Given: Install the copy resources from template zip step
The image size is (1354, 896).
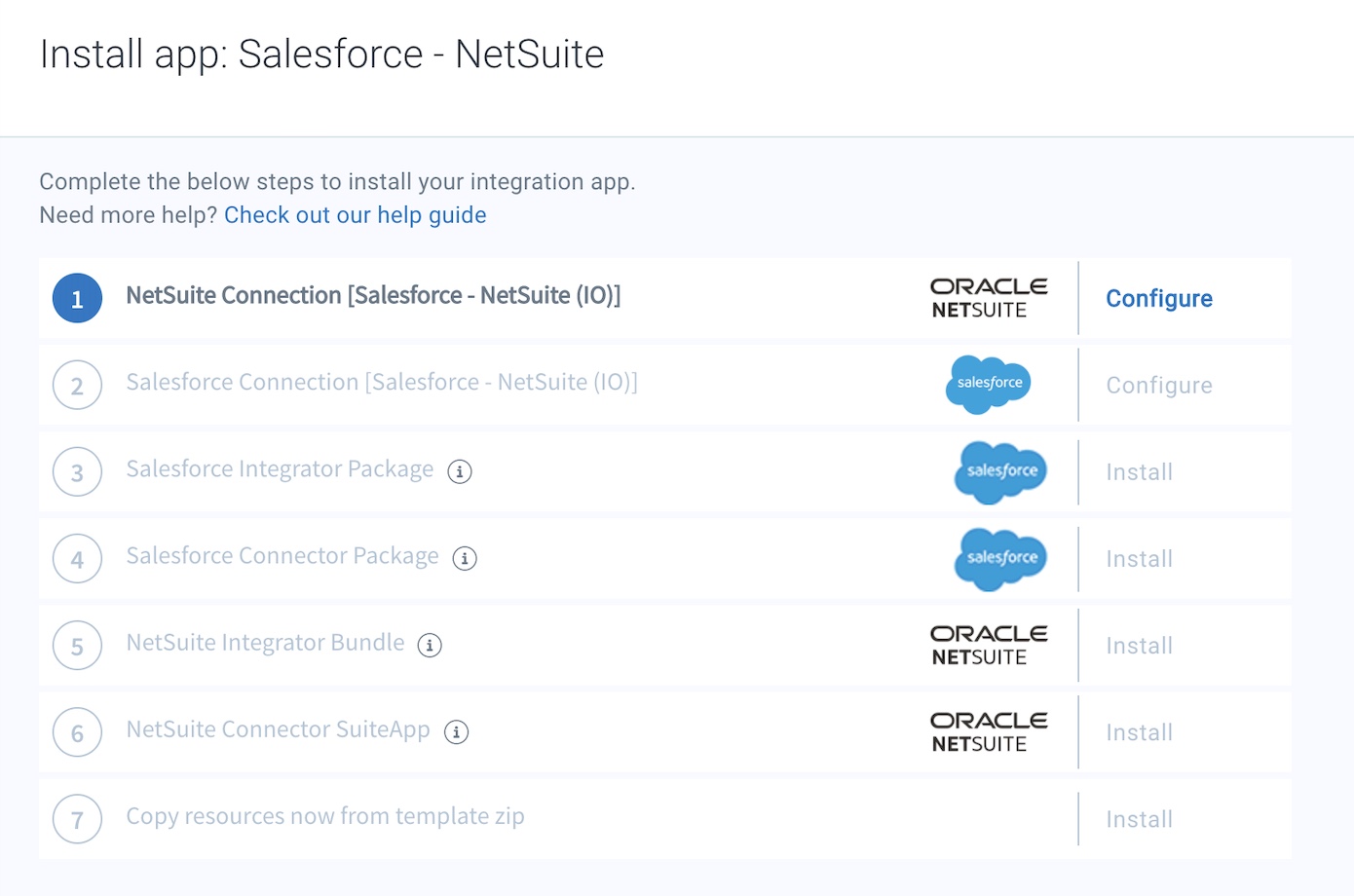Looking at the screenshot, I should (x=1140, y=819).
